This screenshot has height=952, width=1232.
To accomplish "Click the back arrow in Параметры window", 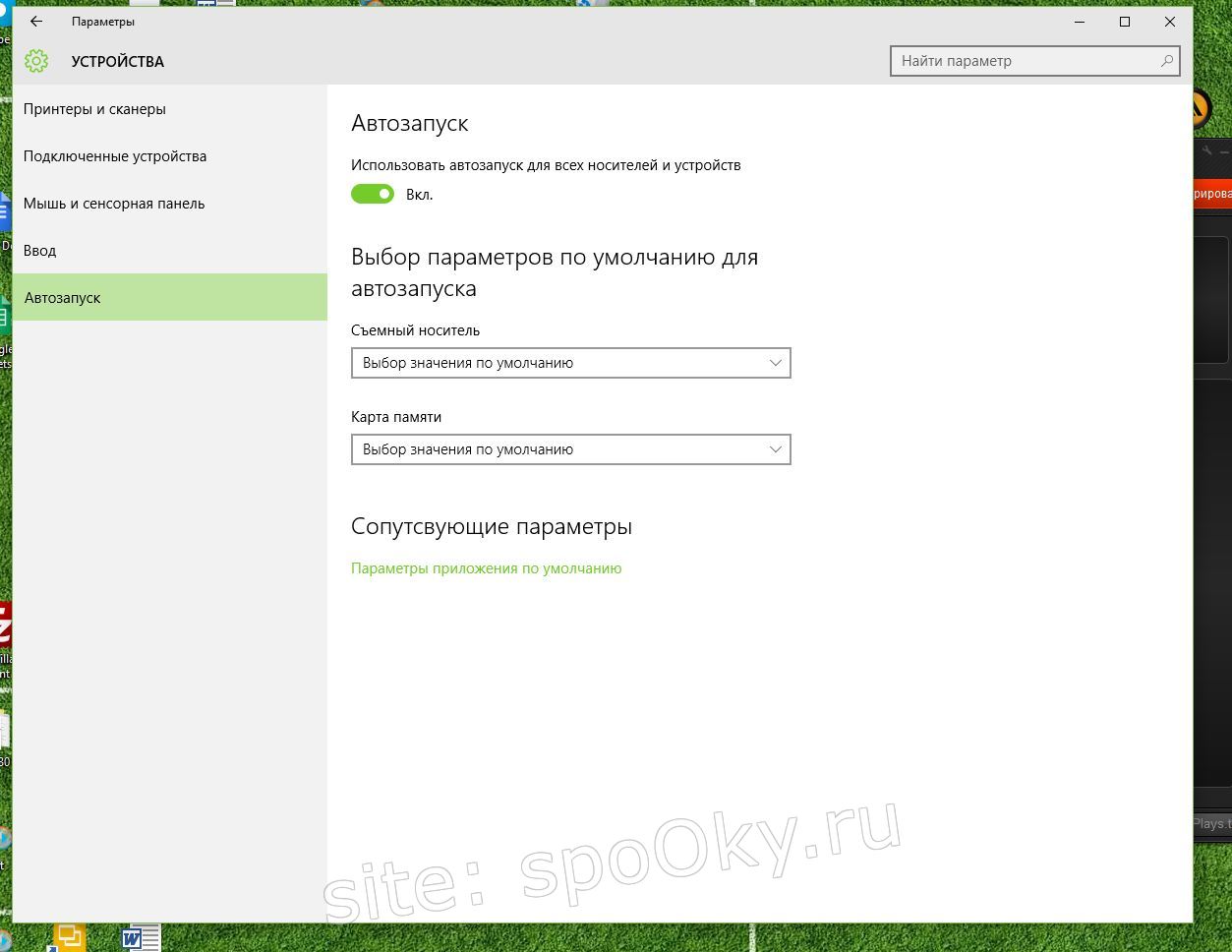I will click(x=36, y=21).
